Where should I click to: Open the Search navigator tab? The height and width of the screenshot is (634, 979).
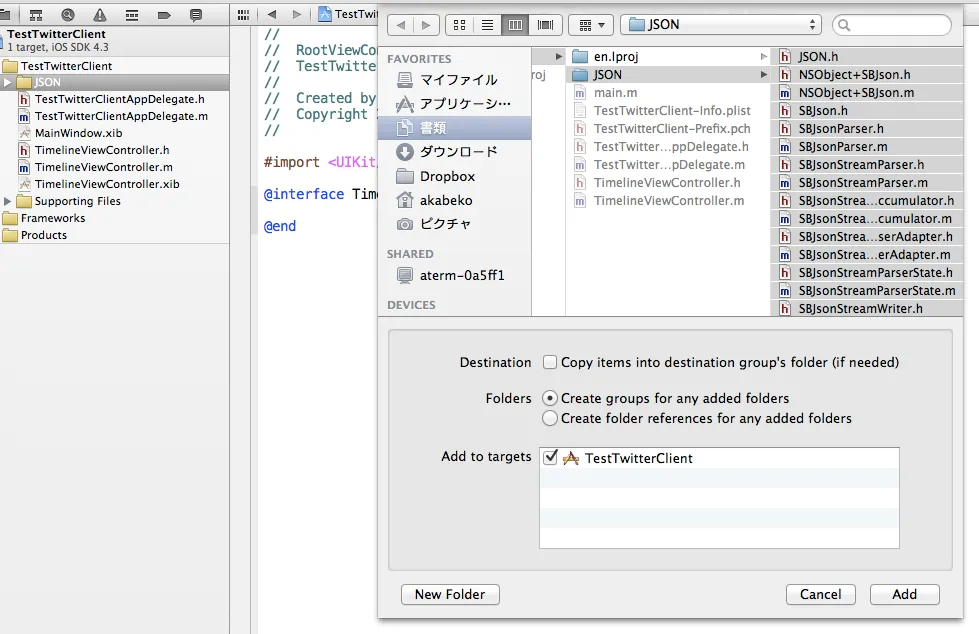point(68,15)
